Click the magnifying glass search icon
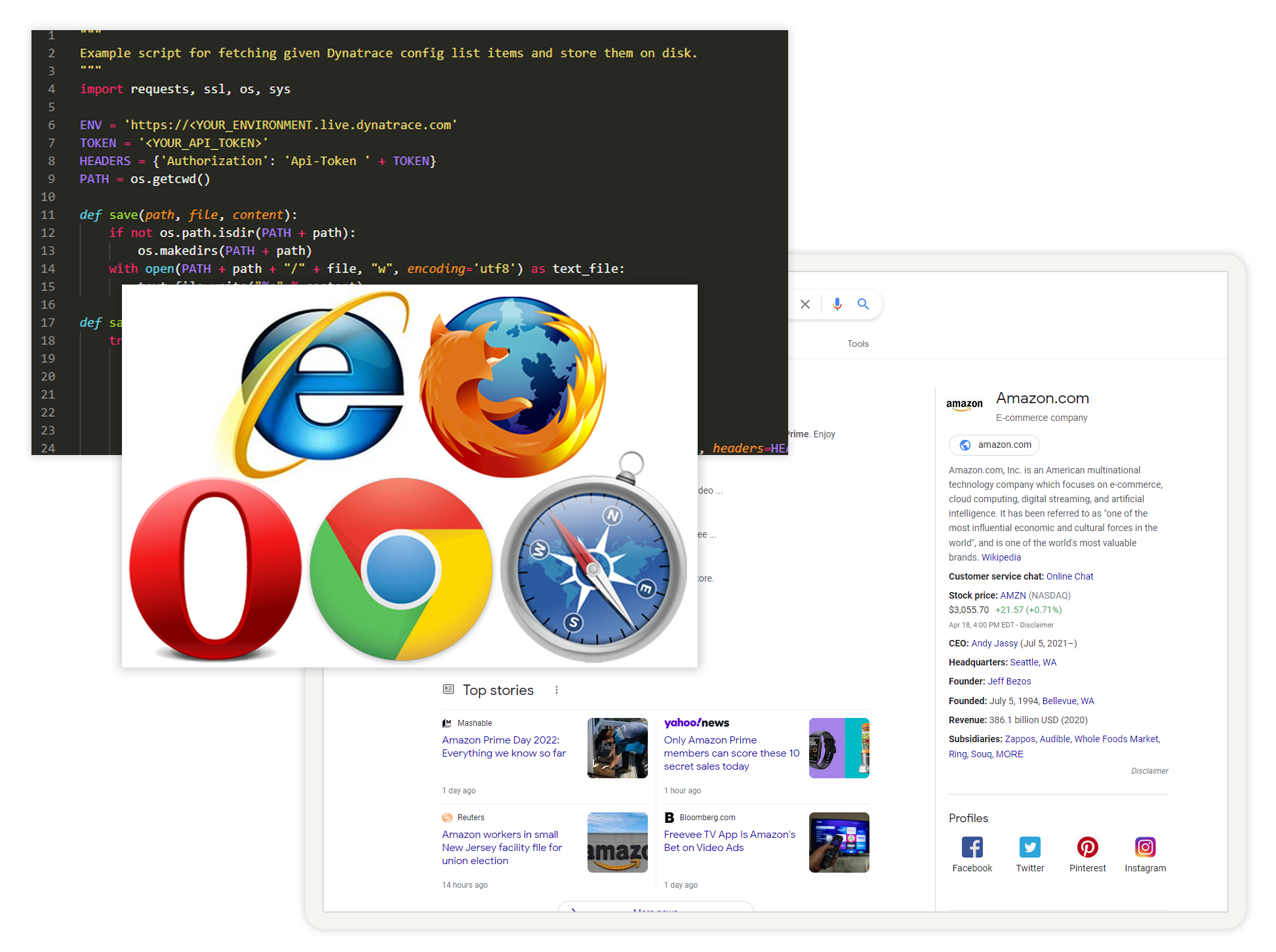 pos(864,304)
